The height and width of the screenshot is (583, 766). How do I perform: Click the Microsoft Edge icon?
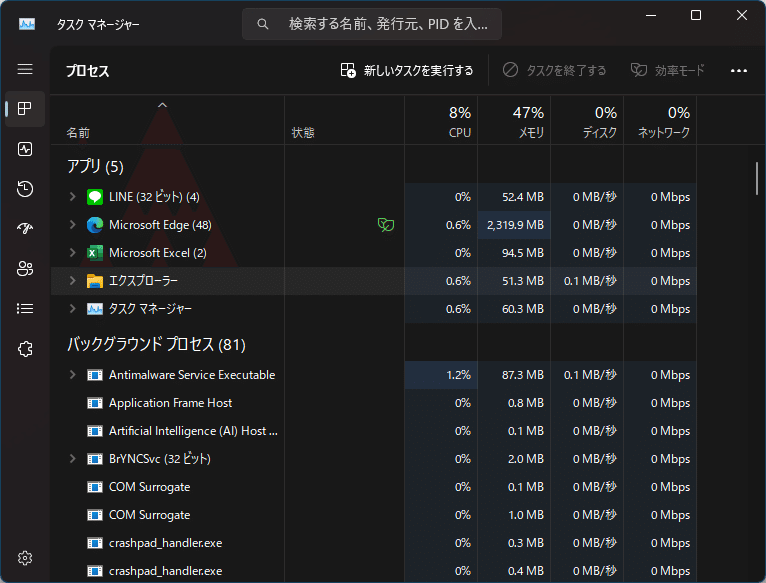[95, 225]
